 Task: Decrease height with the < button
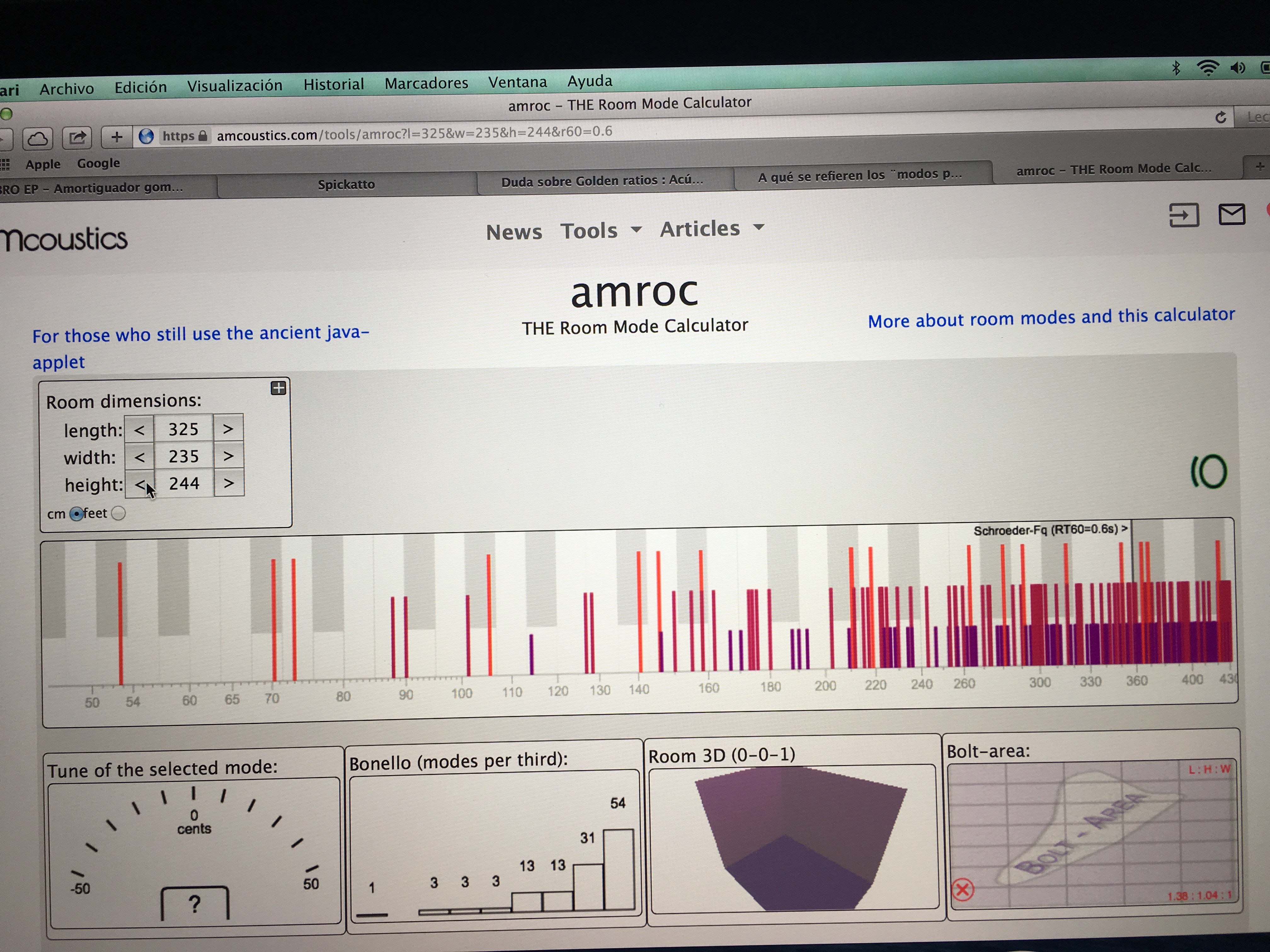140,484
